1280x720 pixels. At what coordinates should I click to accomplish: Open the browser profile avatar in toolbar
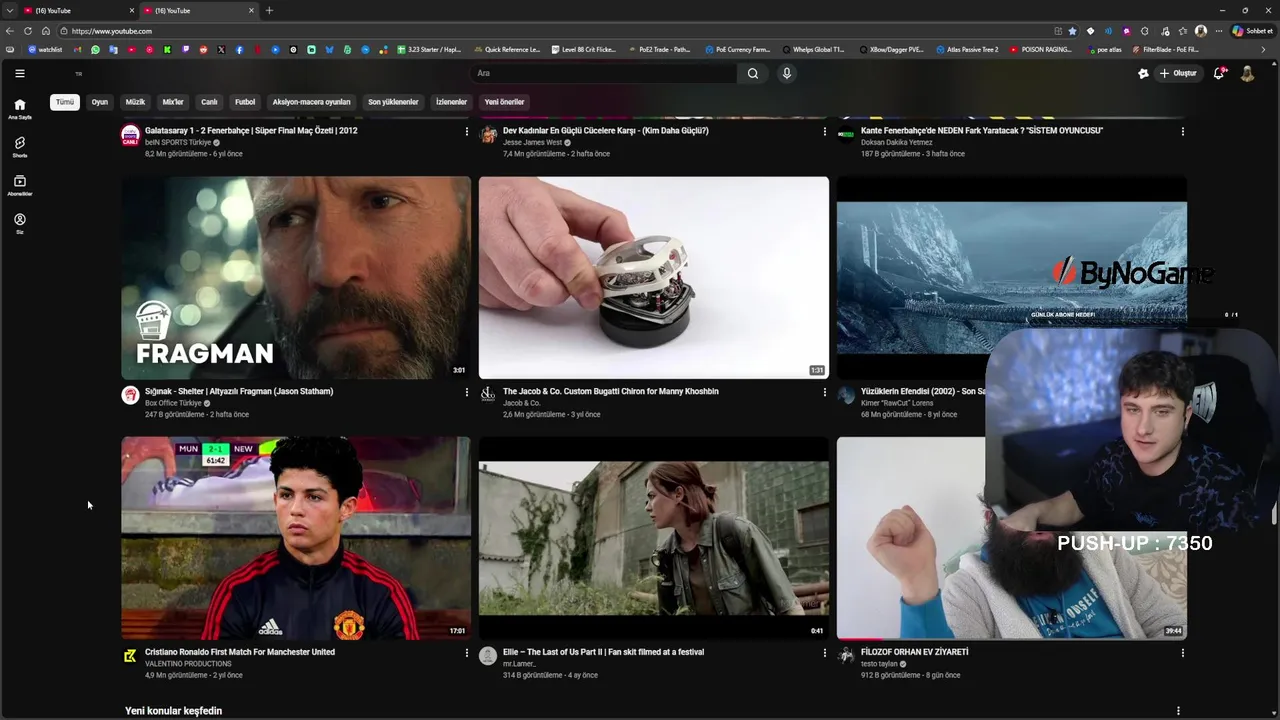[x=1201, y=31]
